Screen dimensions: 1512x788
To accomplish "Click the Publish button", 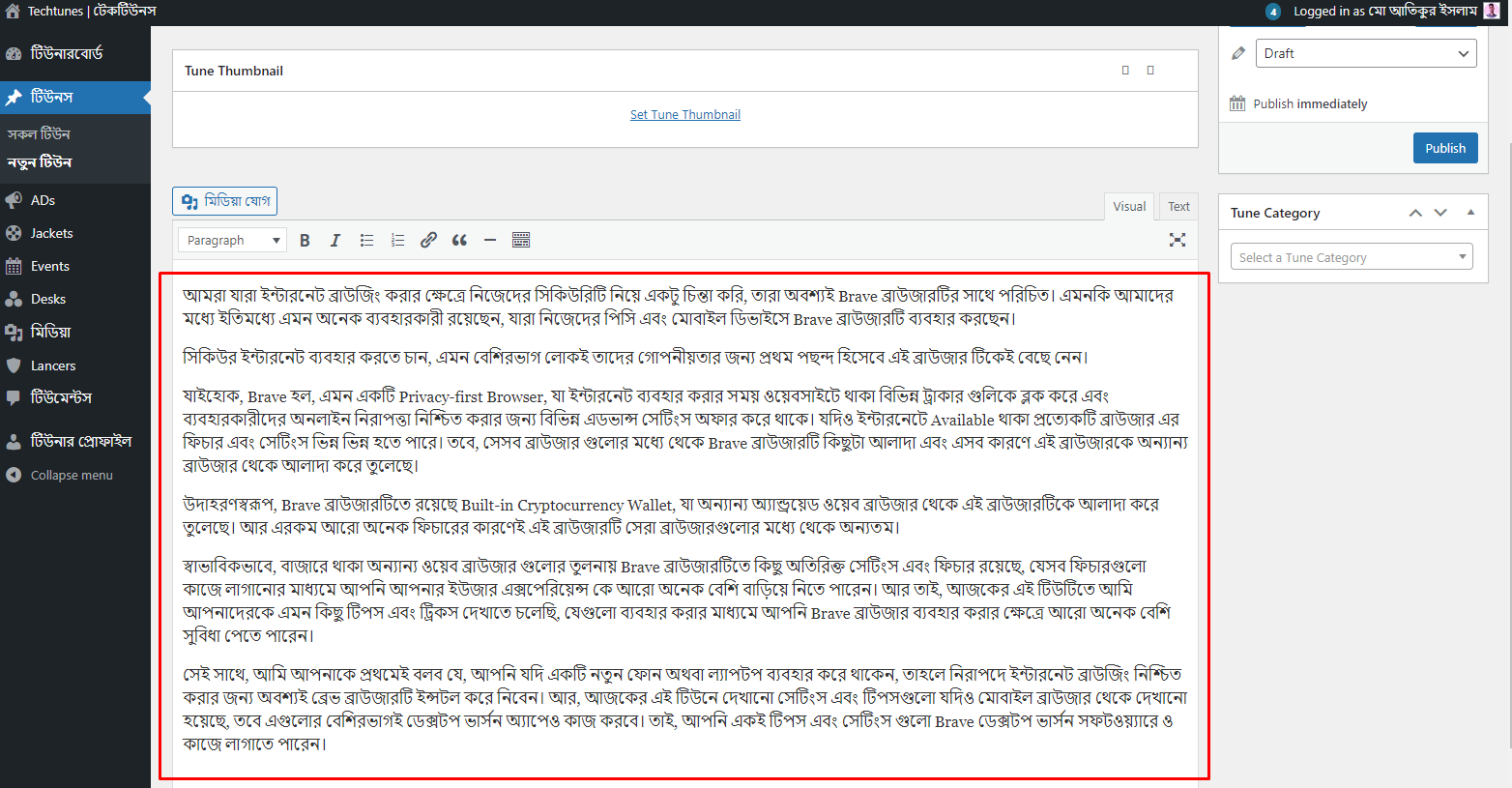I will 1445,148.
